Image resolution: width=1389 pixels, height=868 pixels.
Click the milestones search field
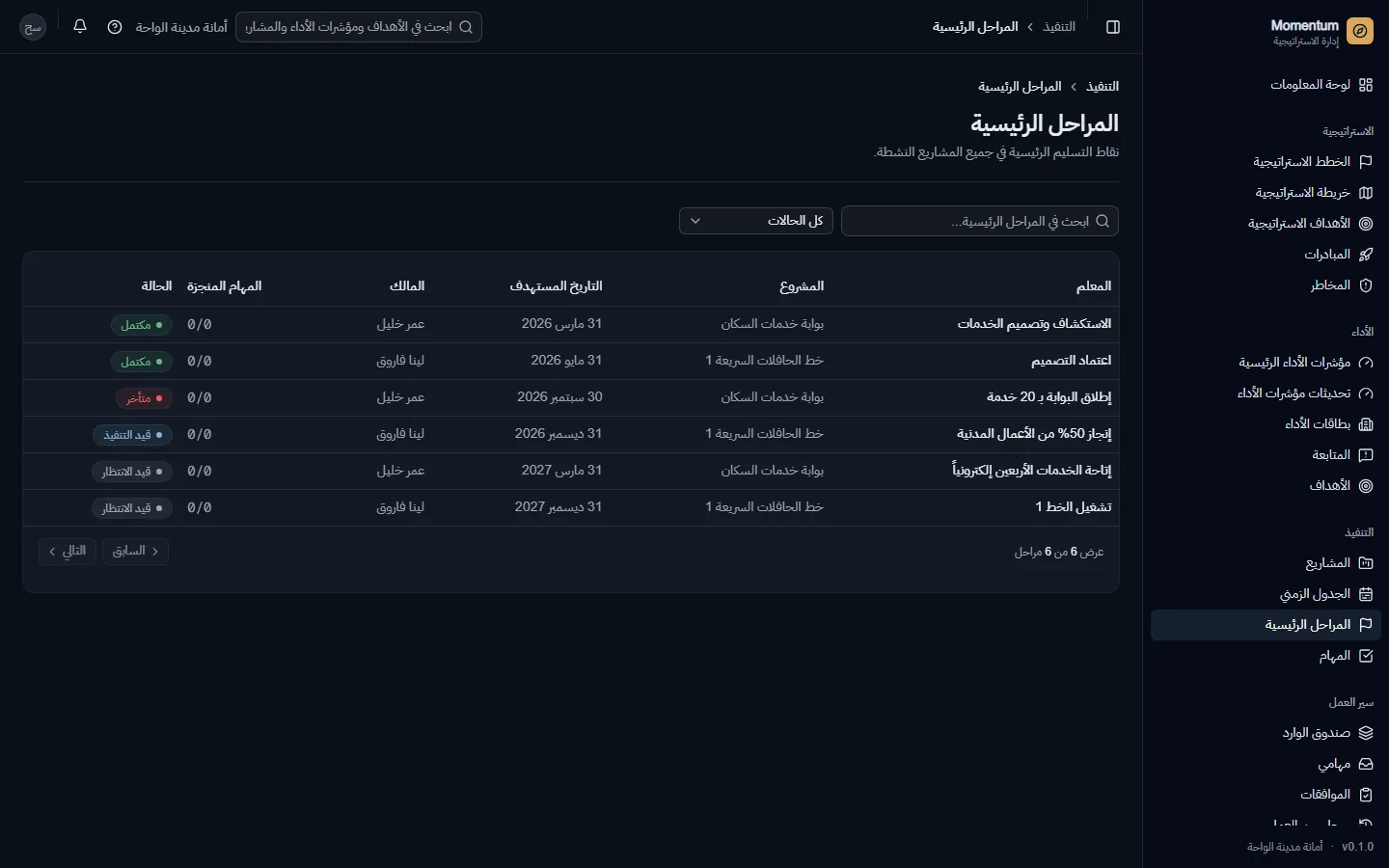point(980,221)
